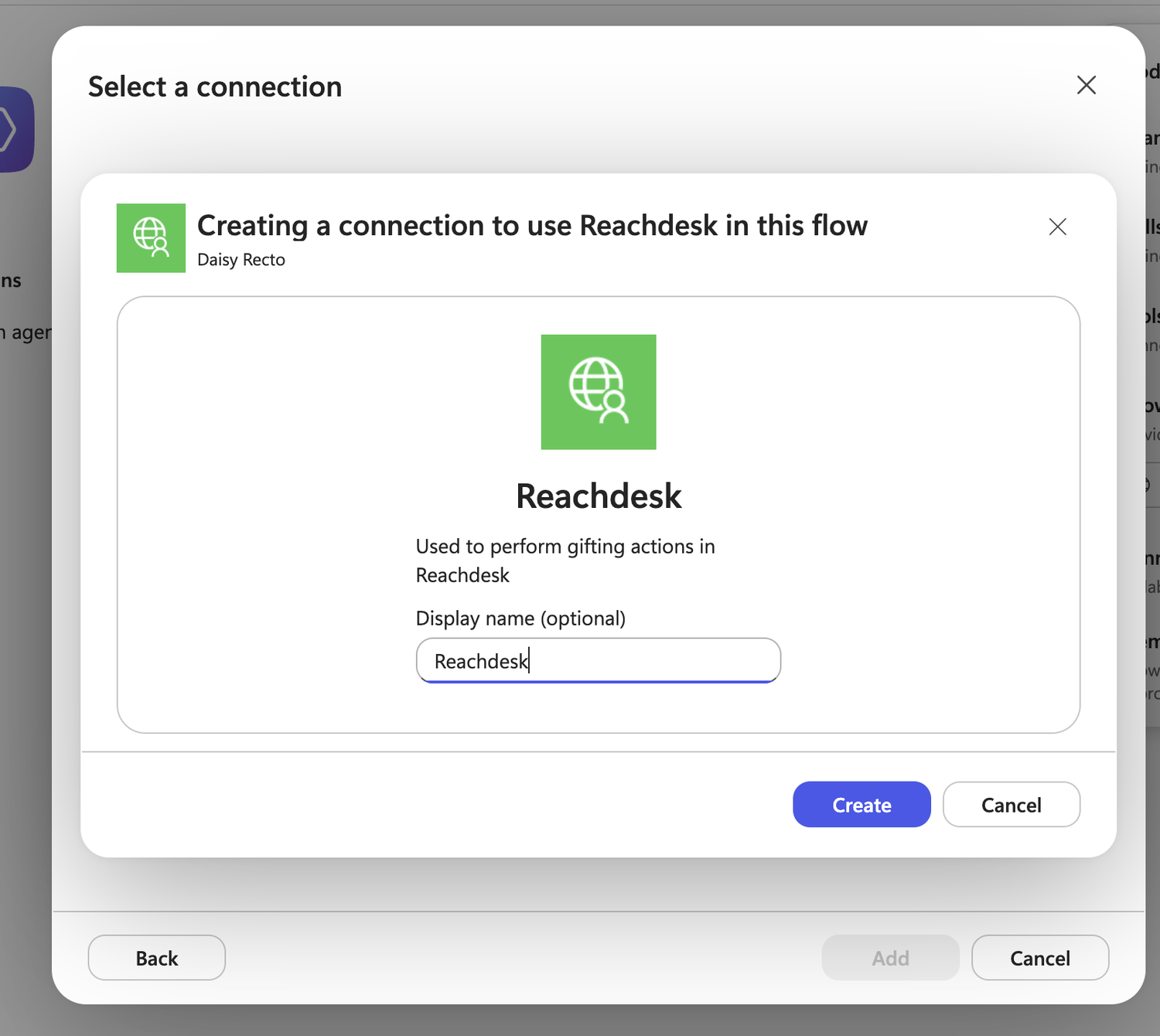This screenshot has height=1036, width=1160.
Task: Click the Display name input field
Action: point(599,660)
